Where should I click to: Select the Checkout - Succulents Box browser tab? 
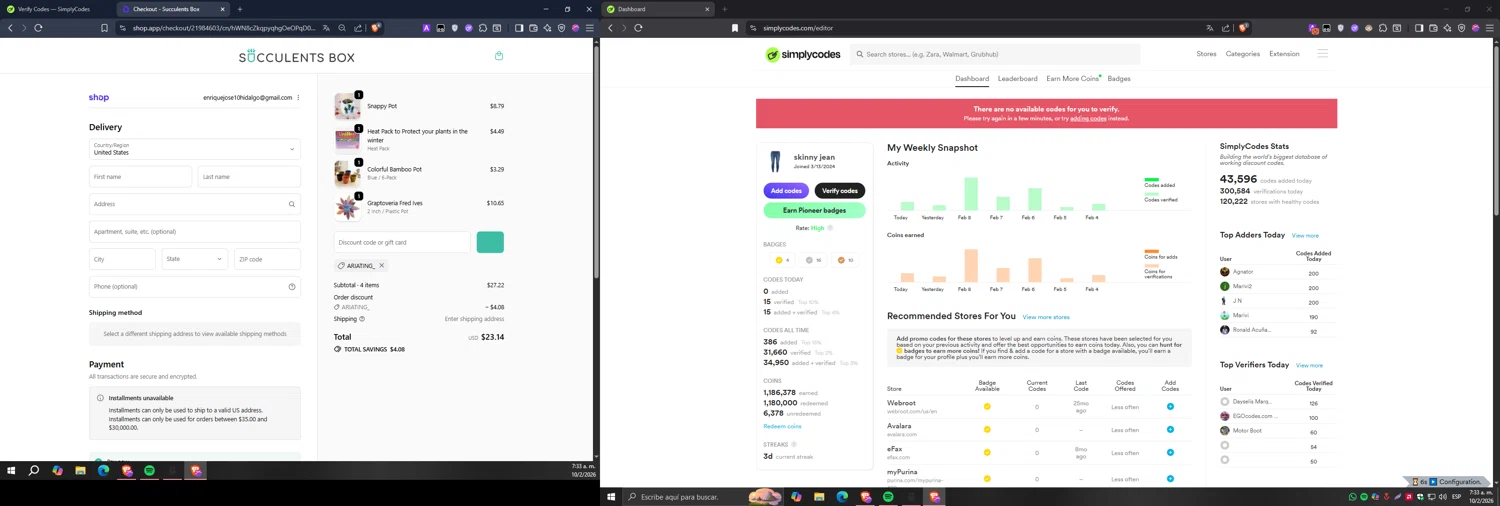[171, 9]
